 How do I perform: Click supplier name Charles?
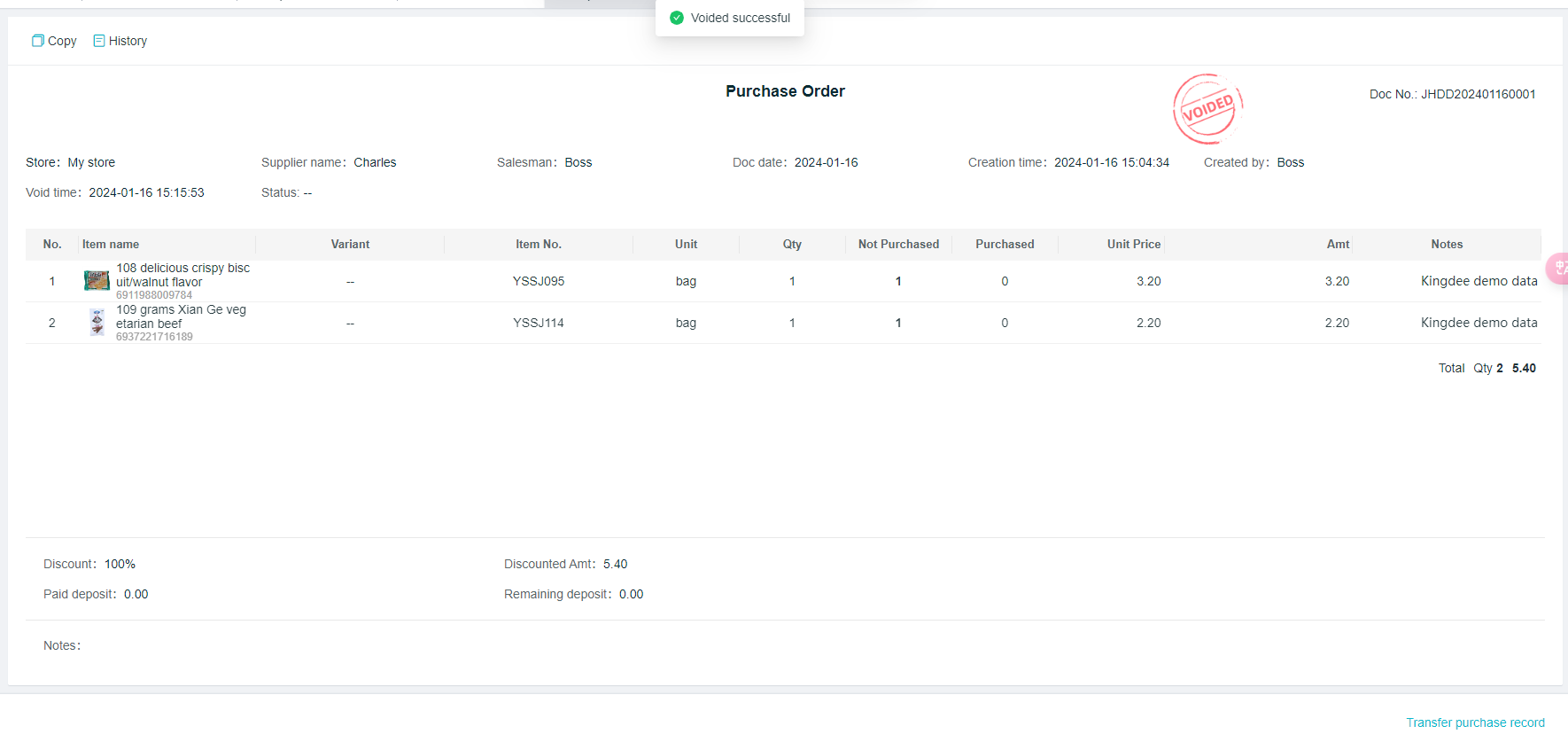pos(375,162)
